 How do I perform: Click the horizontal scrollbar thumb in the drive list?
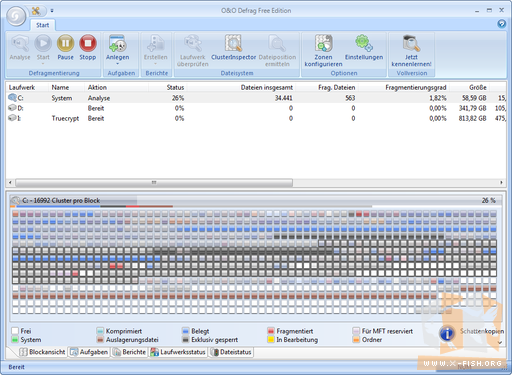(154, 182)
